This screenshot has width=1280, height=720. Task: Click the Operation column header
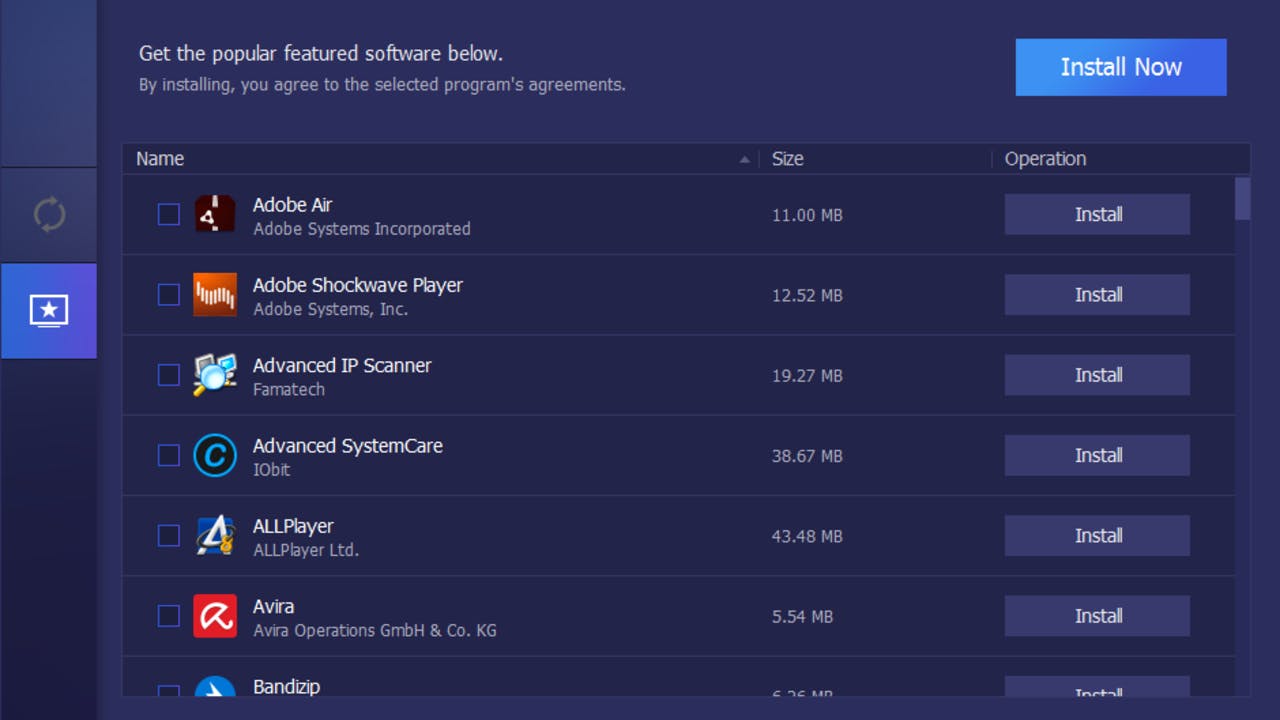[1045, 159]
